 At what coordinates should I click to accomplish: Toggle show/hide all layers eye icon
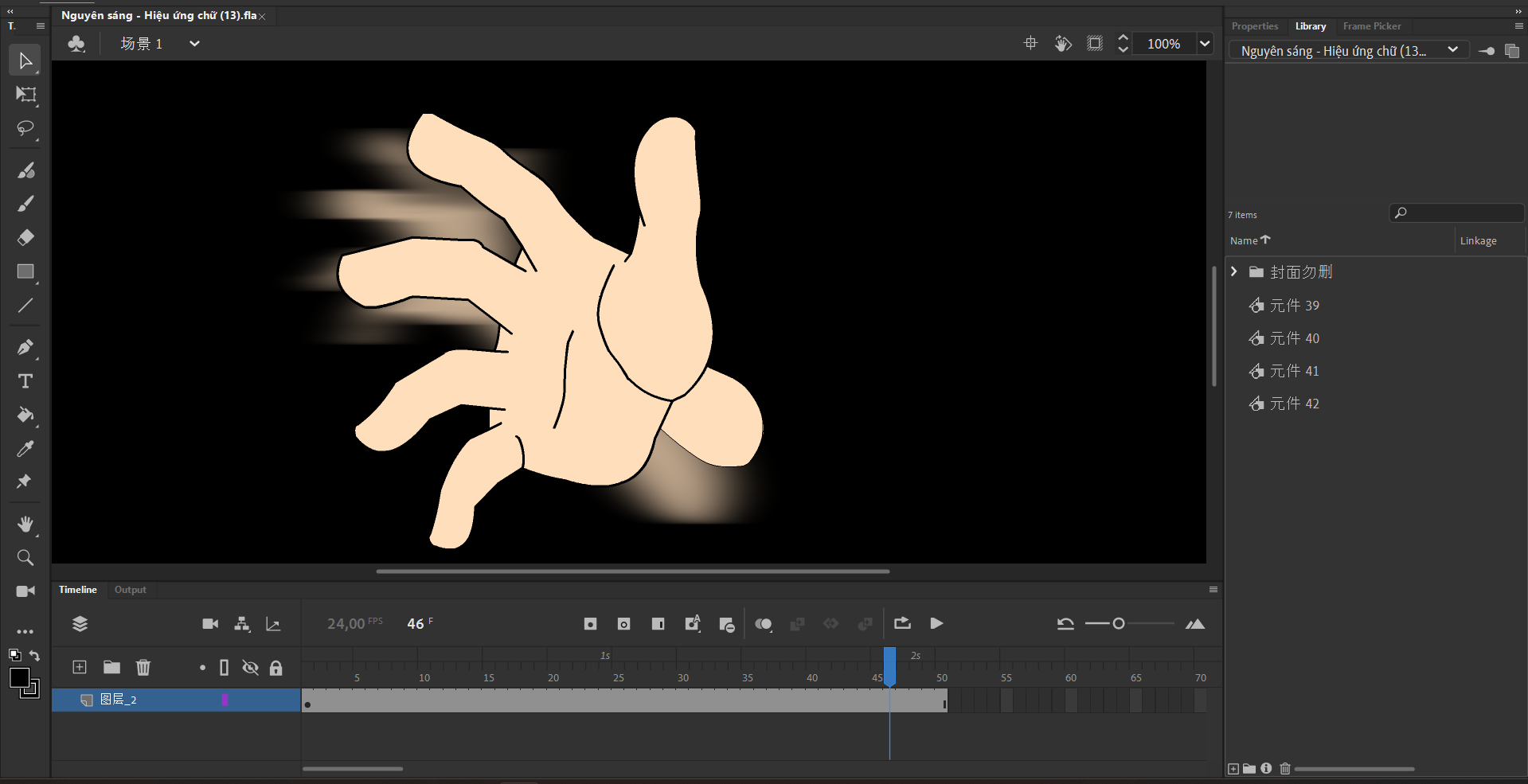(x=250, y=668)
